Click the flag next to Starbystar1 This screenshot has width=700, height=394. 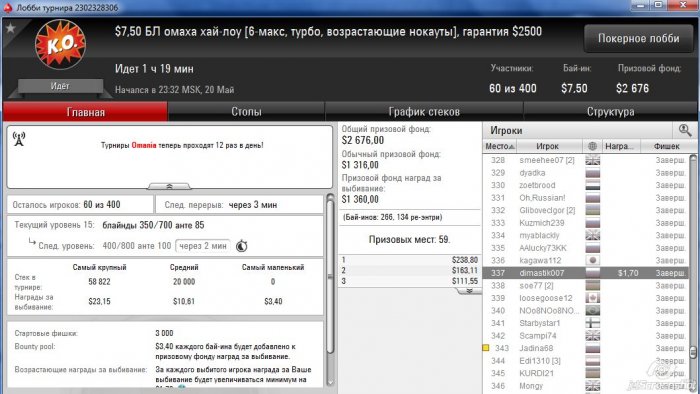592,323
